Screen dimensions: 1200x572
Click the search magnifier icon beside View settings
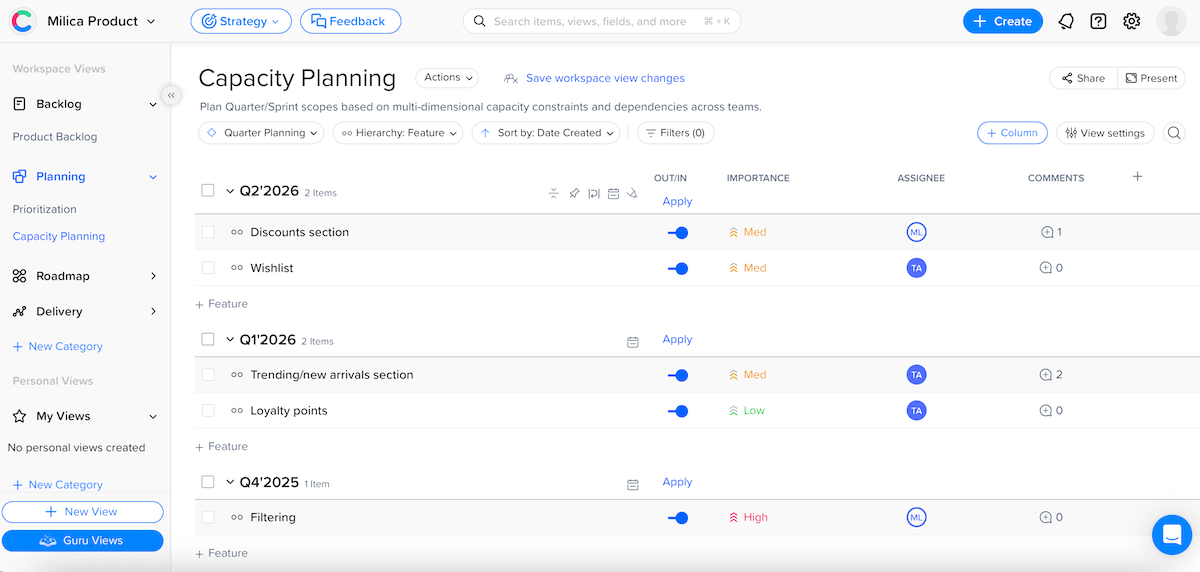(x=1174, y=133)
